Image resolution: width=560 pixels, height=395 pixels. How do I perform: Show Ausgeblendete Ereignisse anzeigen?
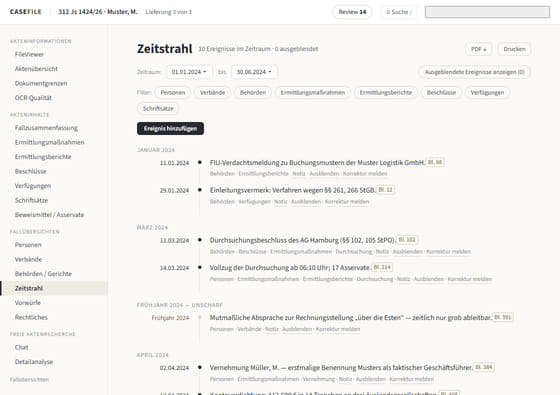point(474,72)
